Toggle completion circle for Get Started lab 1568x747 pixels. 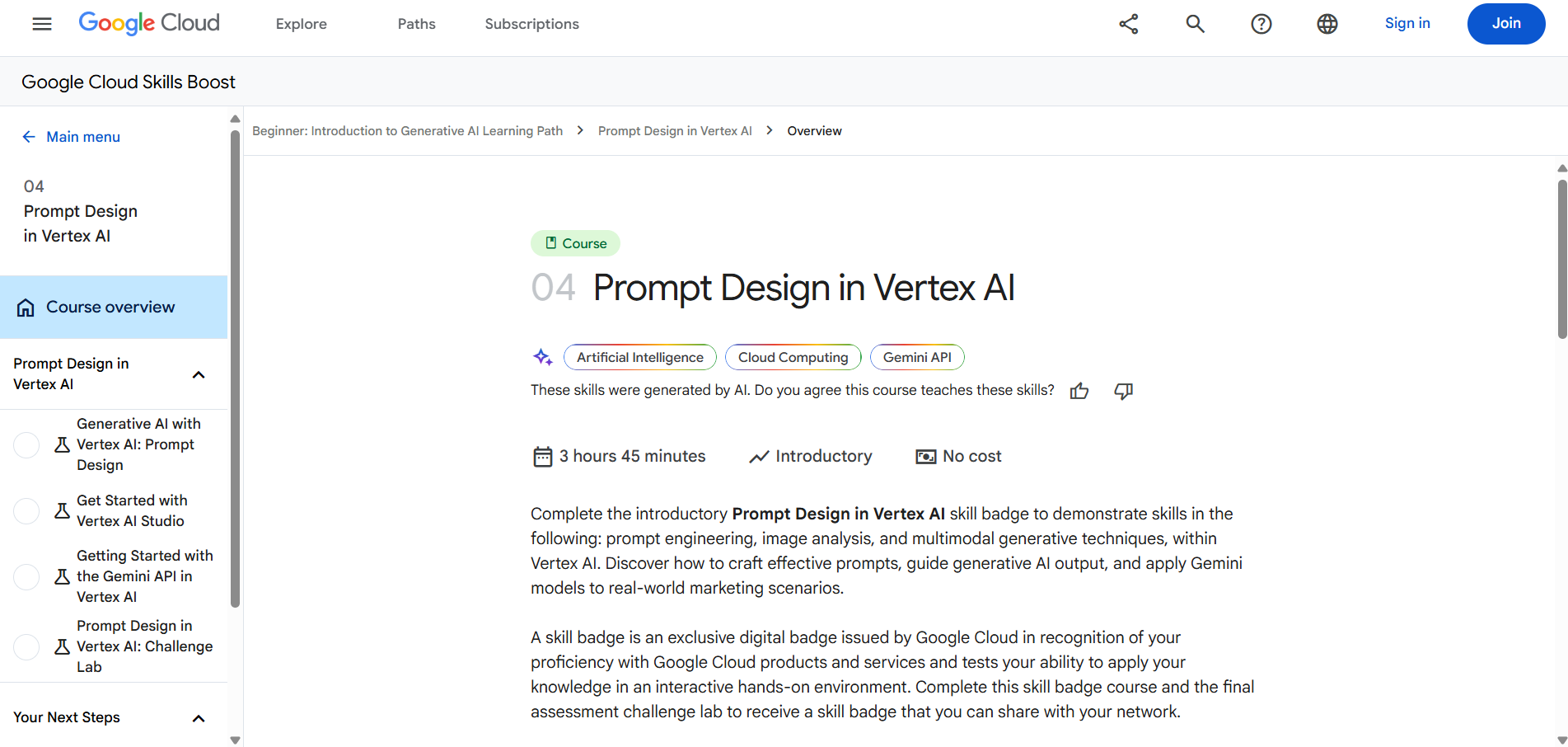coord(26,511)
